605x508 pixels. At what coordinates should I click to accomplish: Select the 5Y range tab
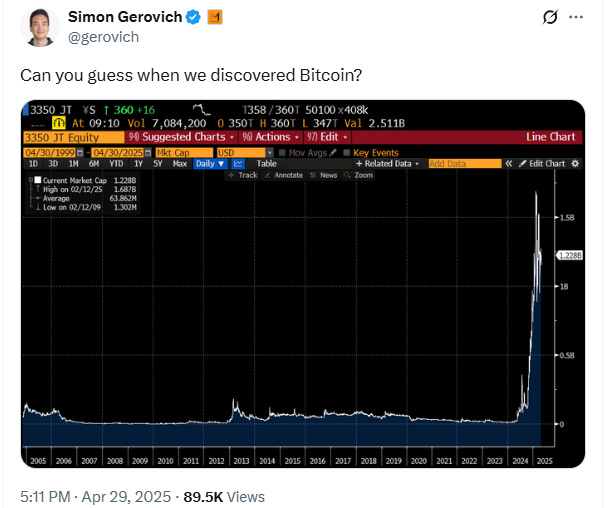(158, 164)
